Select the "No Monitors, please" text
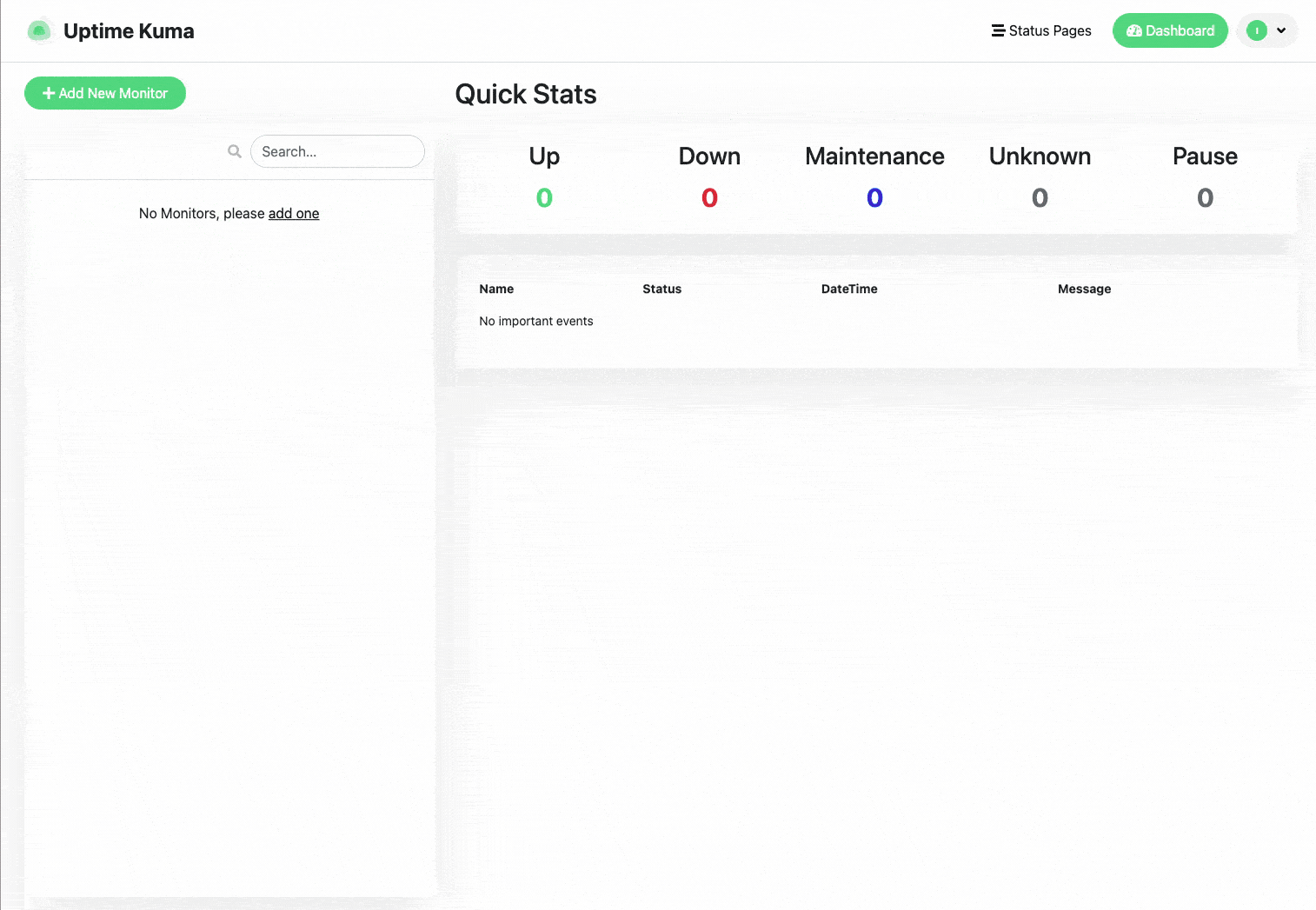 (202, 214)
